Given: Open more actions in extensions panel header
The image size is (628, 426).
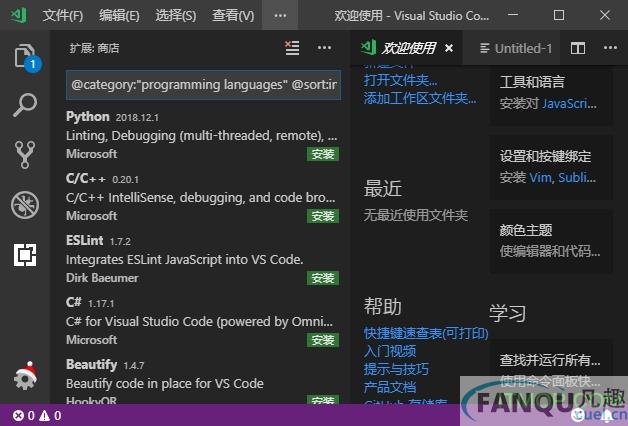Looking at the screenshot, I should point(324,48).
